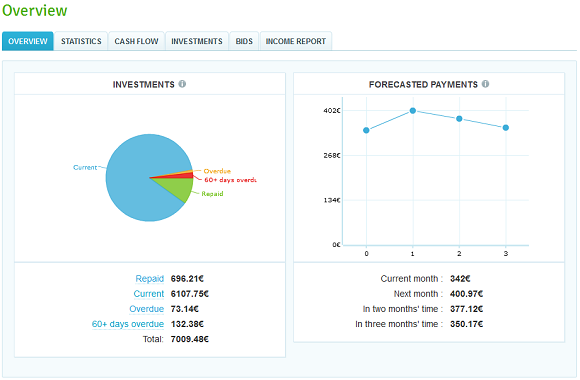Click the Current pie chart label
This screenshot has width=580, height=380.
coord(85,167)
